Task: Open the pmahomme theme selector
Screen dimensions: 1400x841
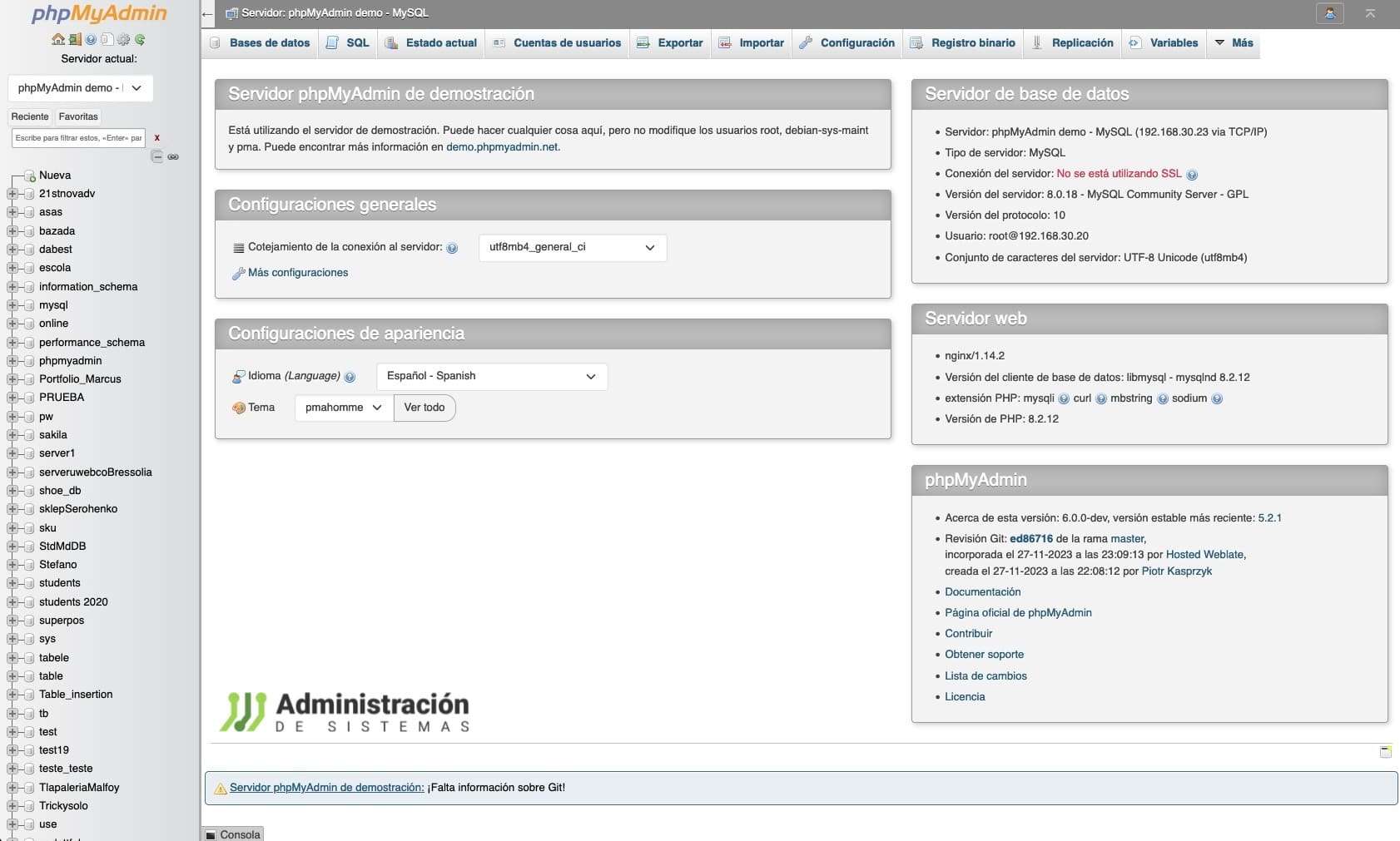Action: (x=343, y=408)
